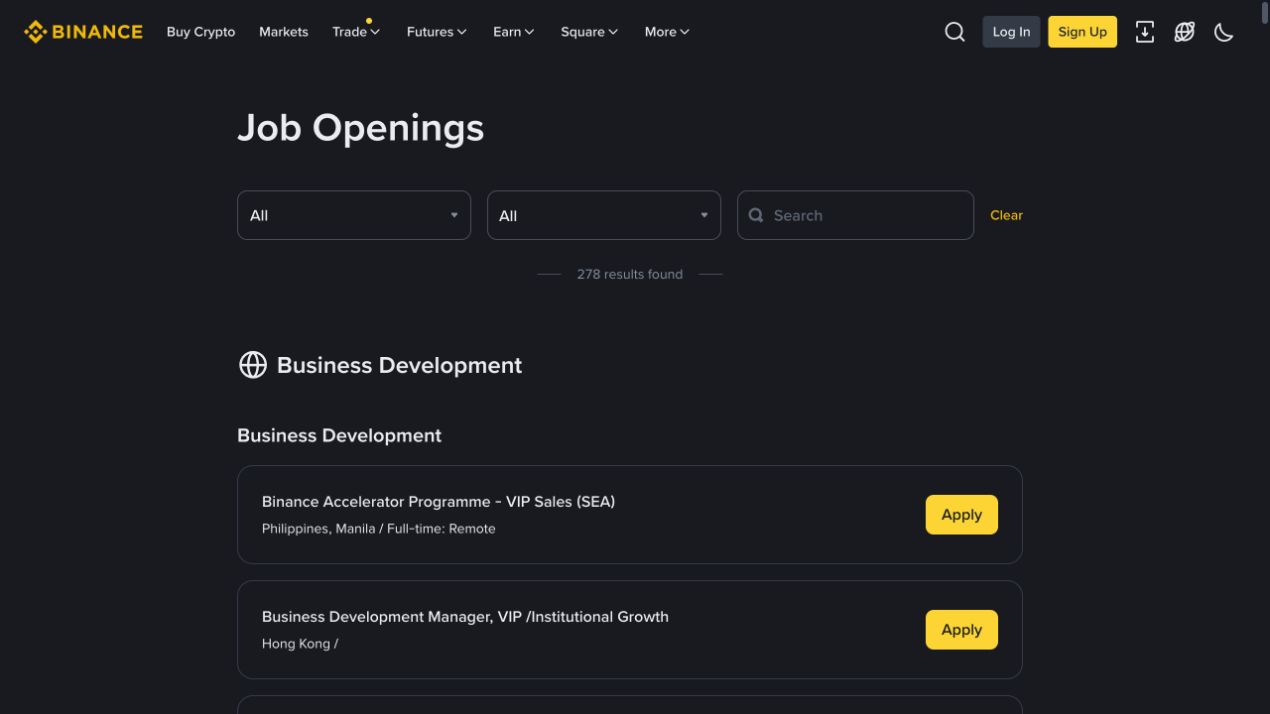Screen dimensions: 1270x714
Task: Focus the job Search input field
Action: pyautogui.click(x=855, y=215)
